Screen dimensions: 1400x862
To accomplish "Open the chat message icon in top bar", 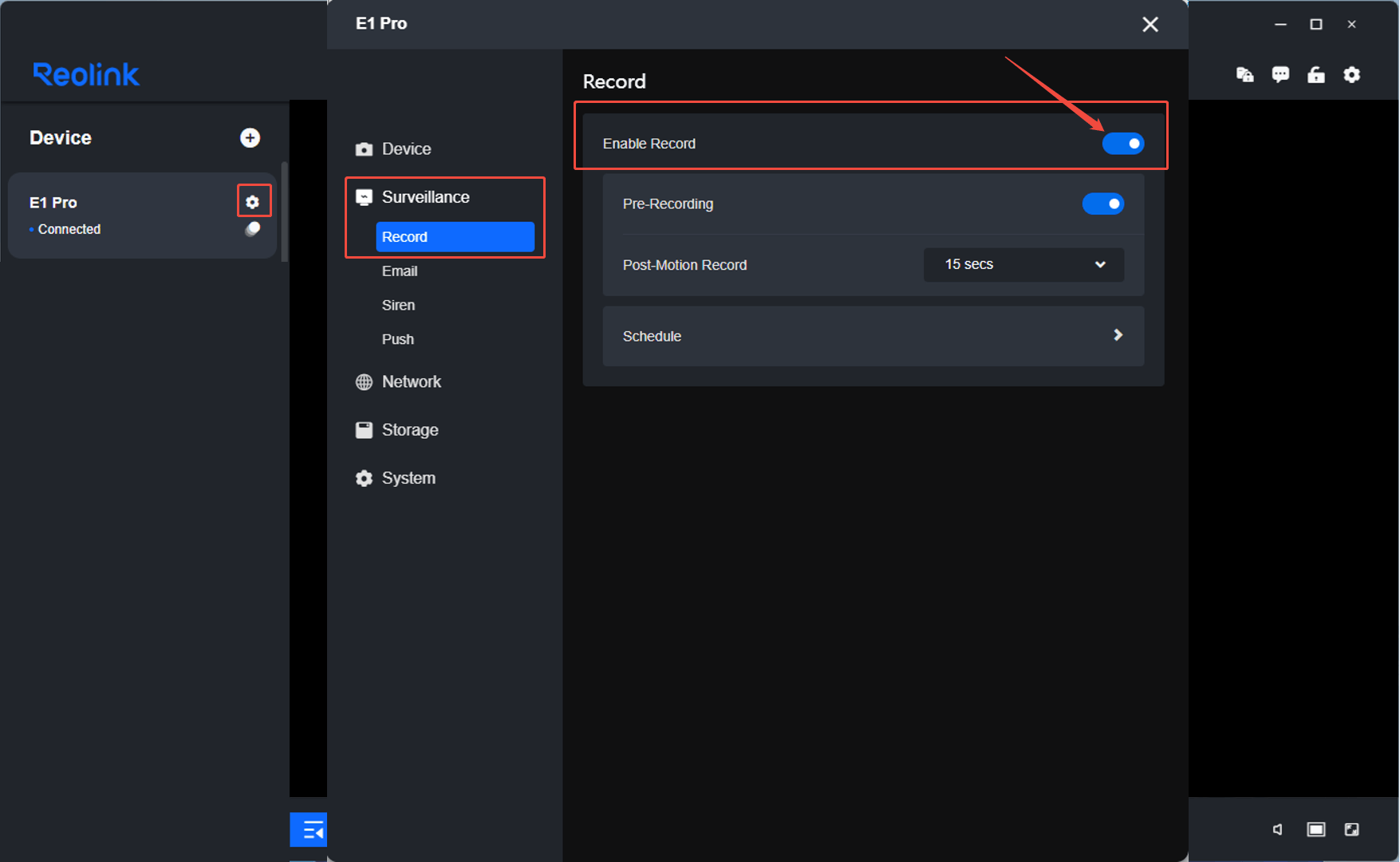I will tap(1280, 74).
